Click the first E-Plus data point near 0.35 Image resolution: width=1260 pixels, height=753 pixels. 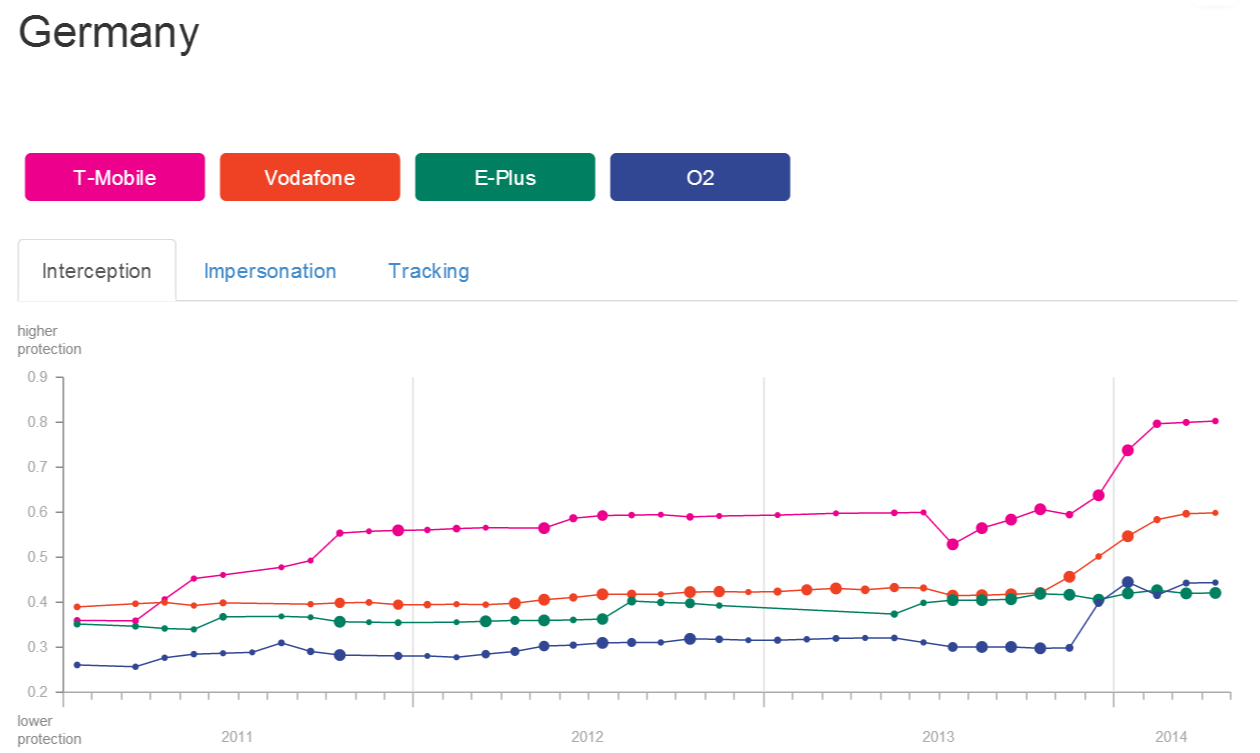coord(77,624)
